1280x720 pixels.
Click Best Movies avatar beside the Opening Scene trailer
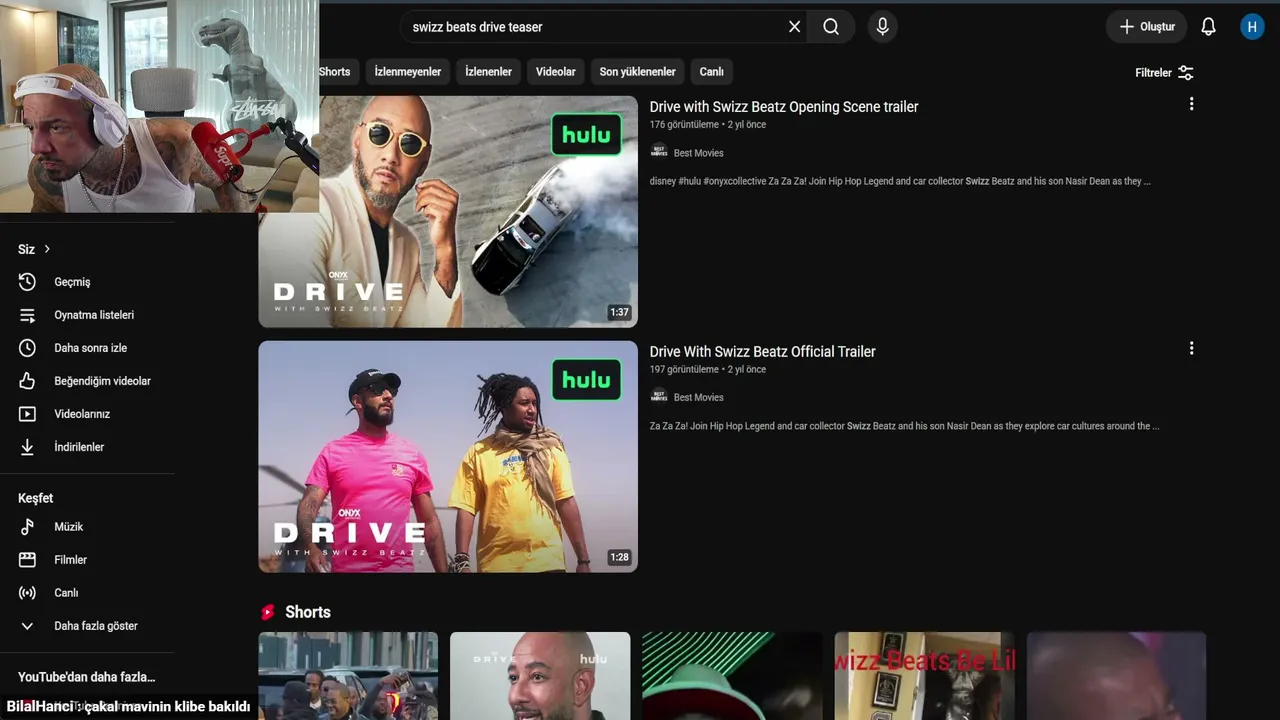coord(659,152)
